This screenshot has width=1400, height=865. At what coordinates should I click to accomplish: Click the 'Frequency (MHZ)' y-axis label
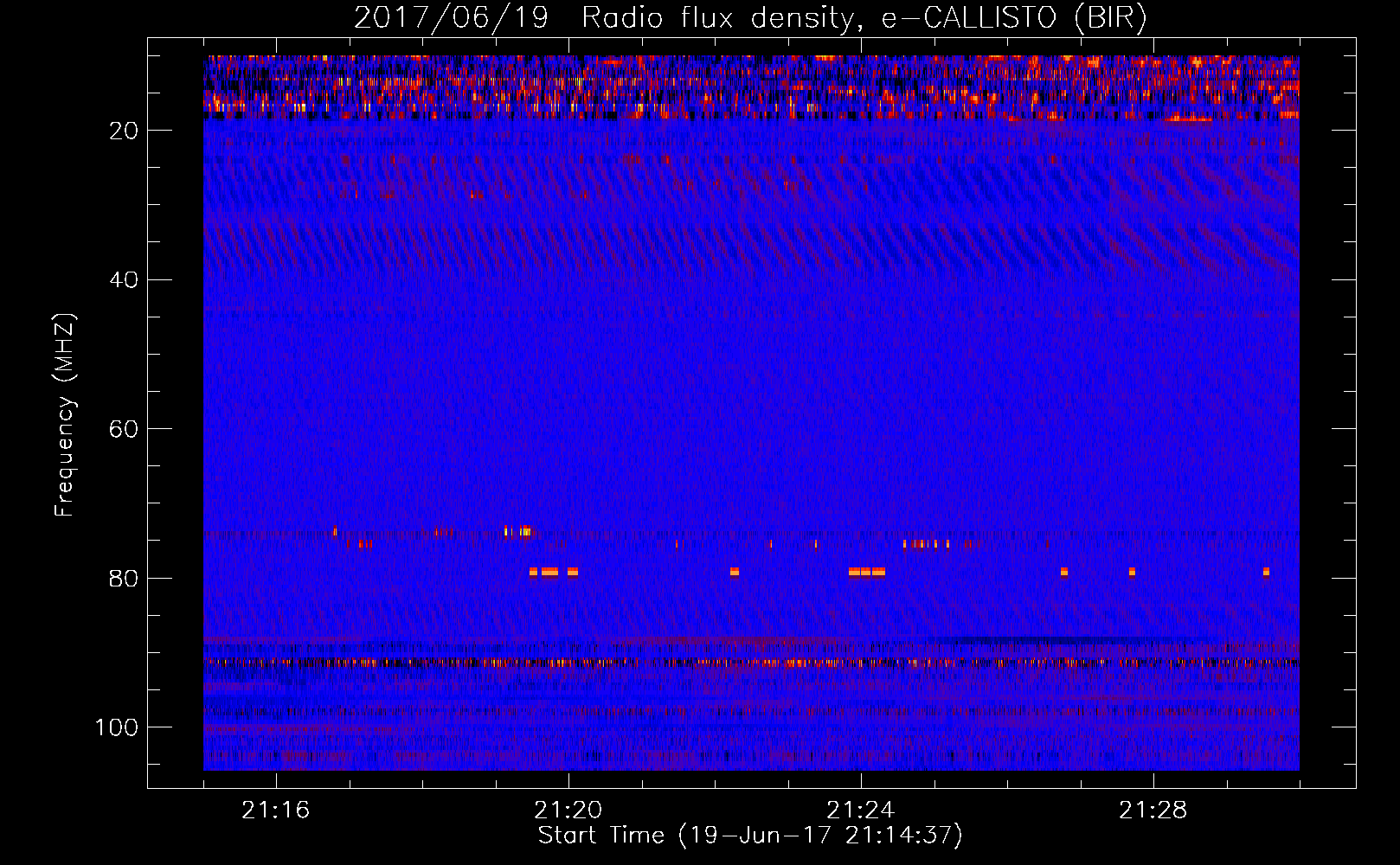point(66,414)
